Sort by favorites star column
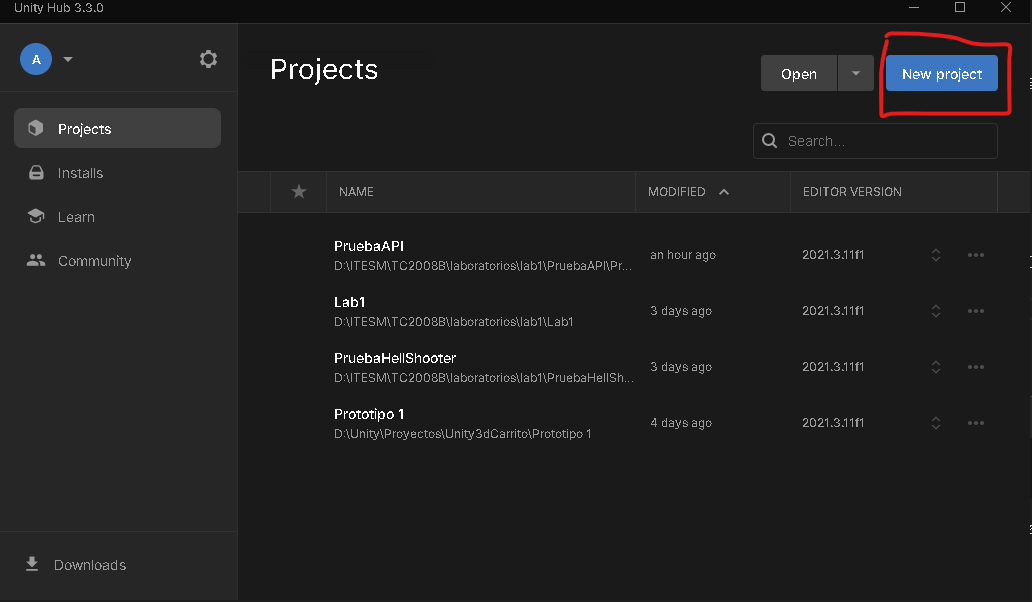The height and width of the screenshot is (602, 1032). click(x=299, y=191)
